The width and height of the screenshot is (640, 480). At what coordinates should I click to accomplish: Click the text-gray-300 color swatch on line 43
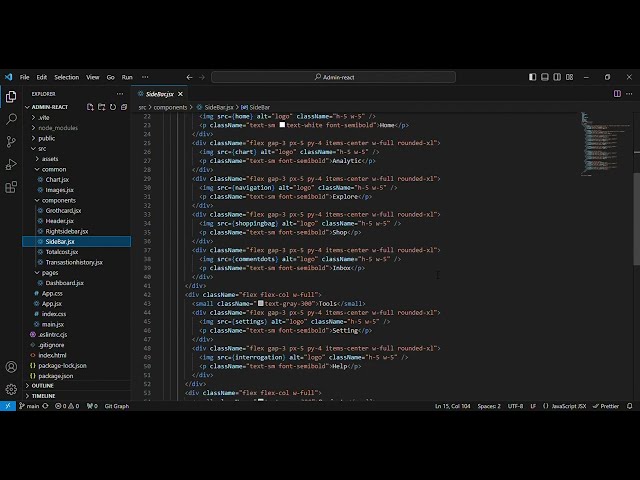(260, 303)
